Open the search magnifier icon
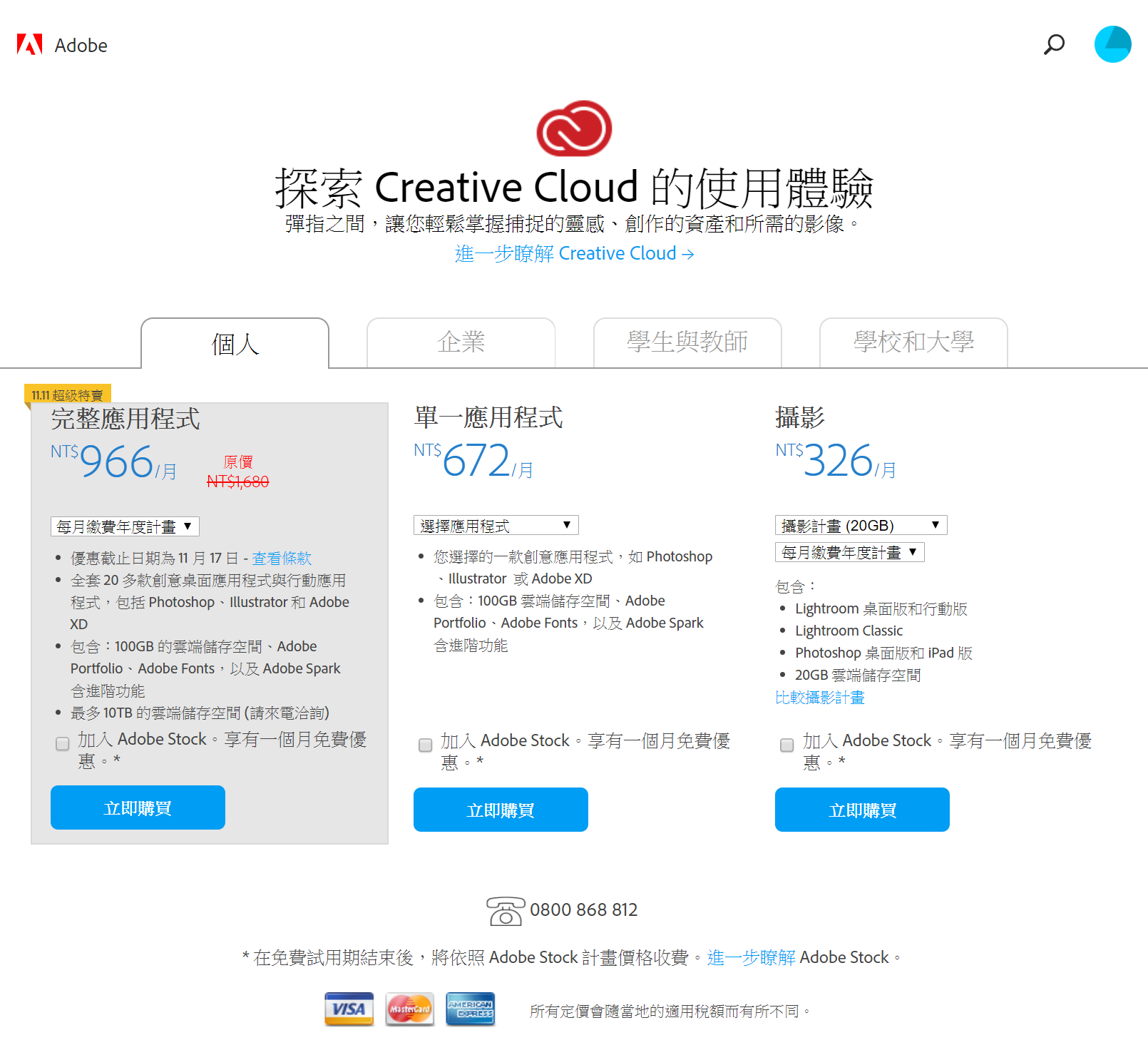1148x1060 pixels. [x=1054, y=45]
